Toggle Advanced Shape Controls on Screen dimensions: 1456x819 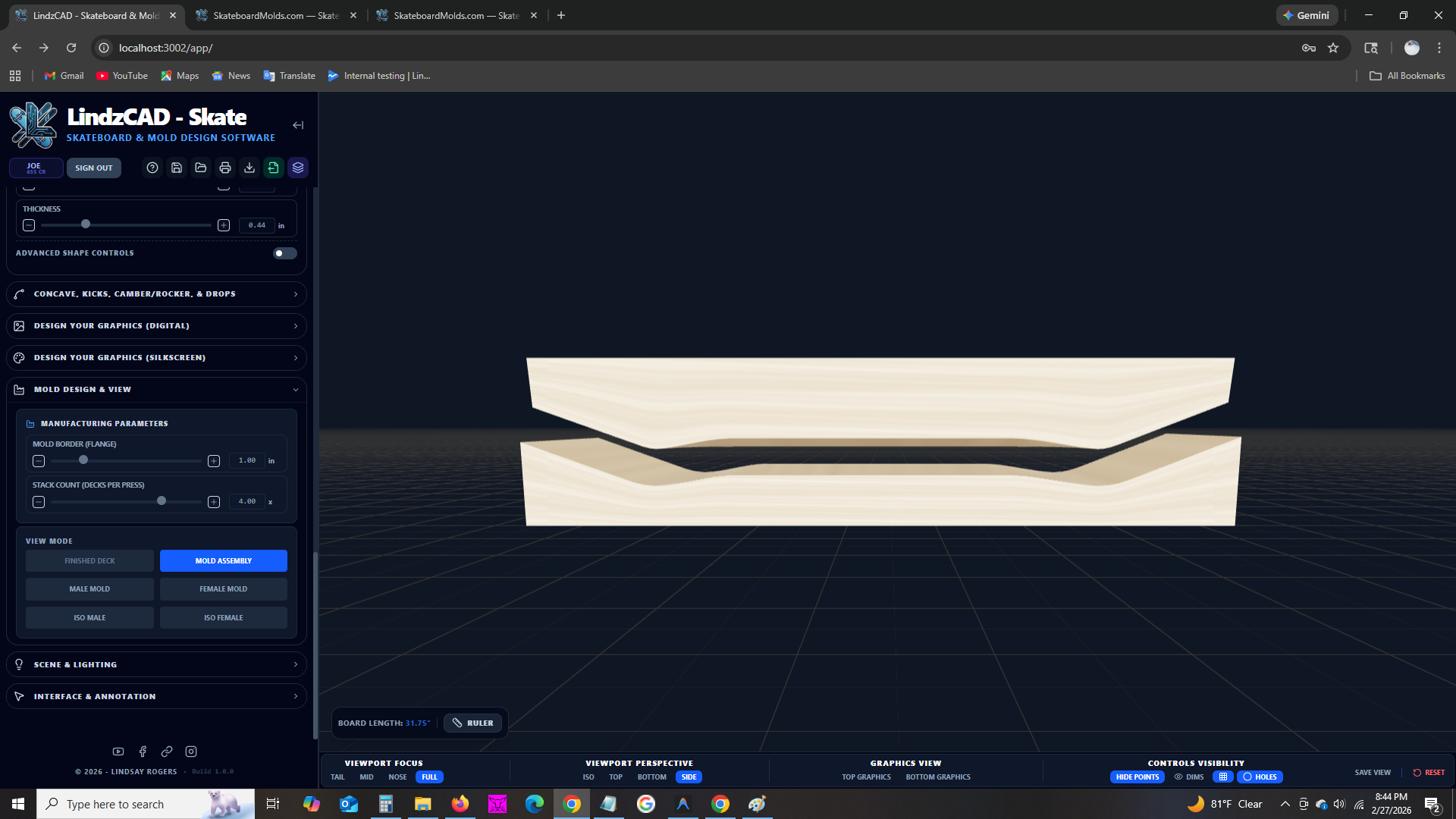pyautogui.click(x=284, y=253)
